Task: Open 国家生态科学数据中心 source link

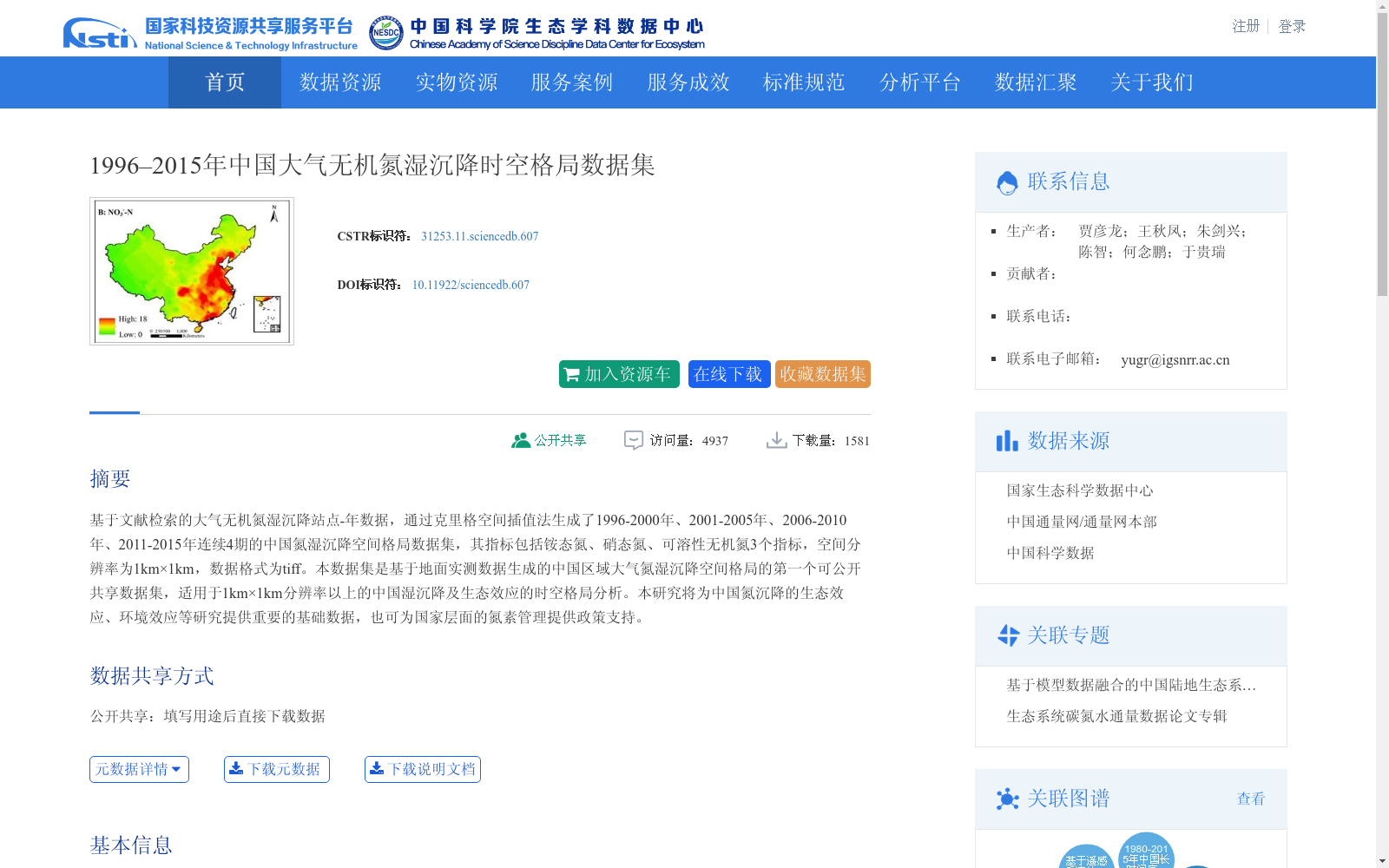Action: point(1080,490)
